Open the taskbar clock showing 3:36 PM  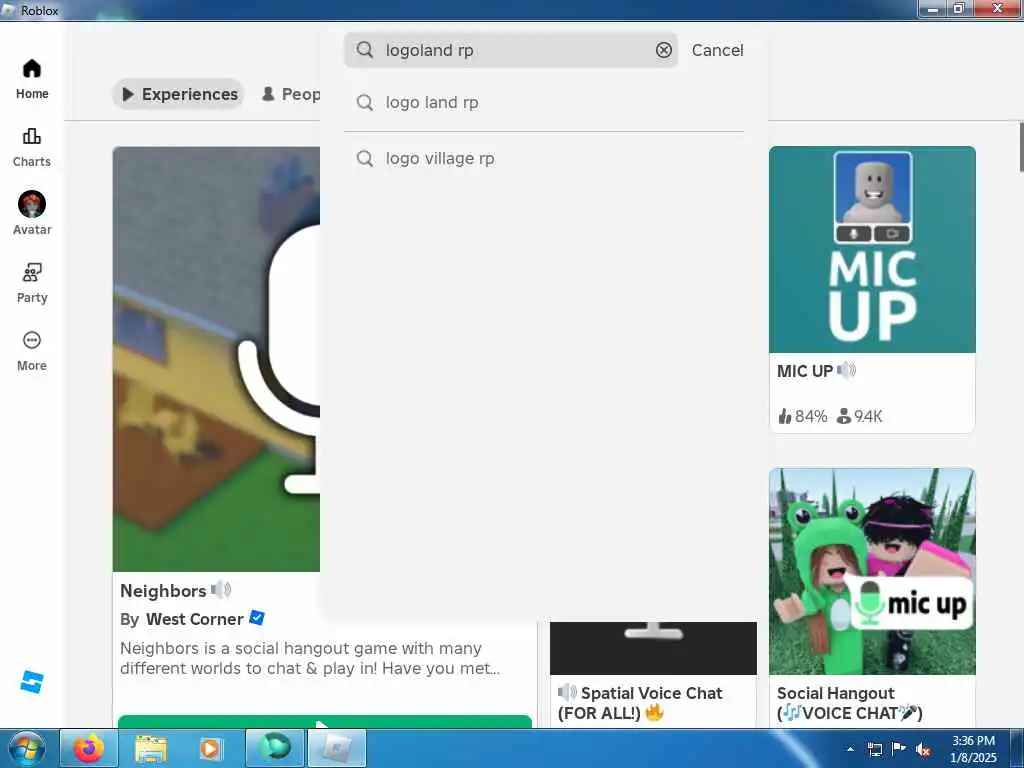tap(973, 749)
